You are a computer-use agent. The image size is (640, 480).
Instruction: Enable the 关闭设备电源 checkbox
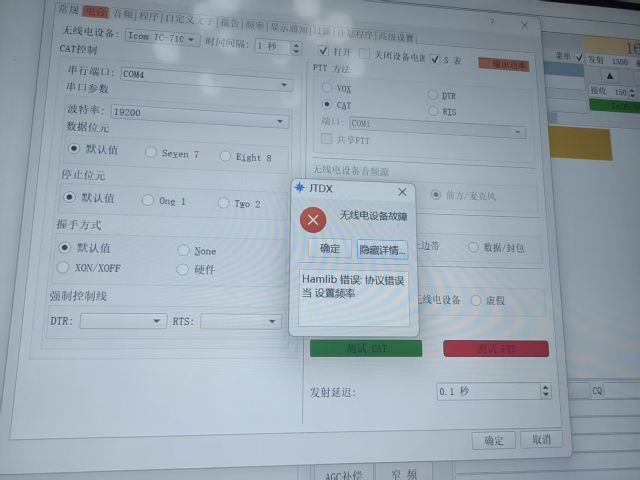[x=364, y=54]
